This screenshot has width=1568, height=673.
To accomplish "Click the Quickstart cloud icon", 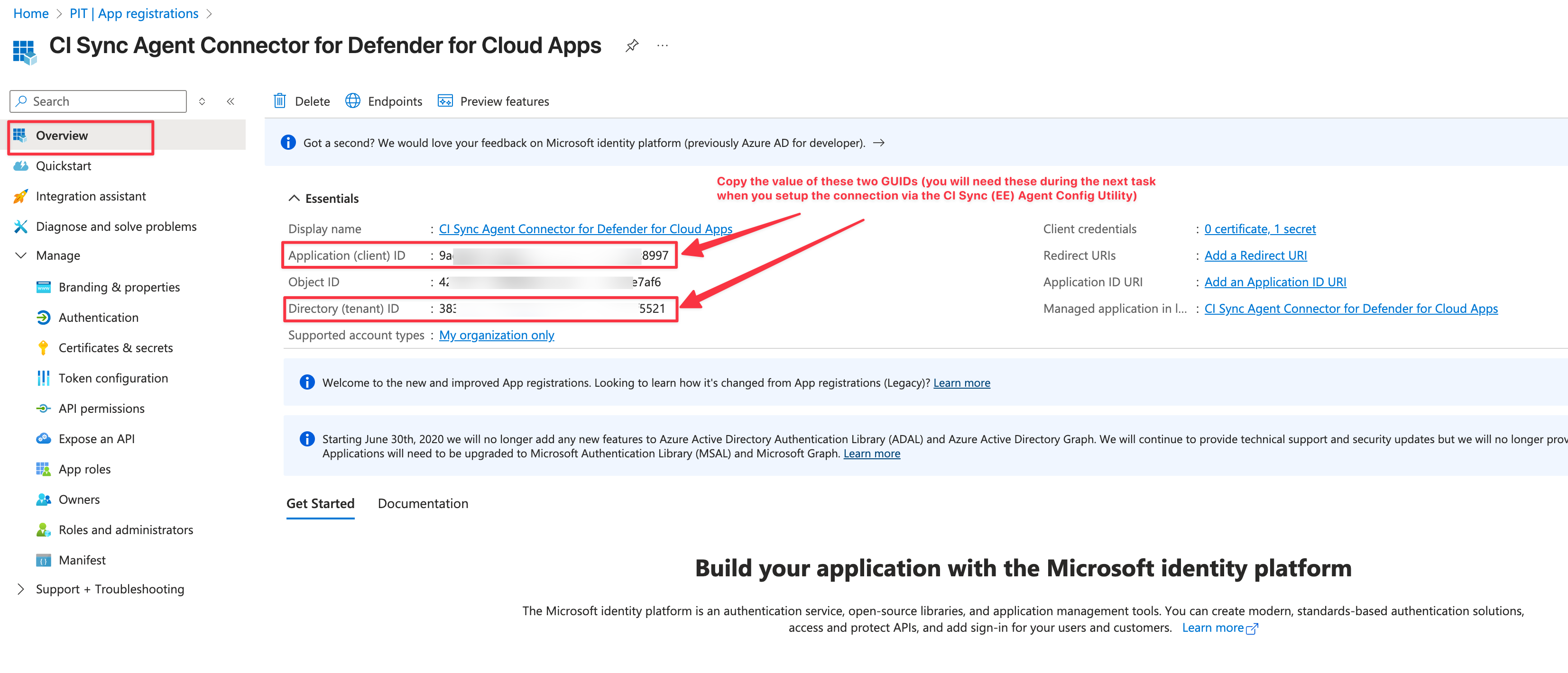I will 21,165.
